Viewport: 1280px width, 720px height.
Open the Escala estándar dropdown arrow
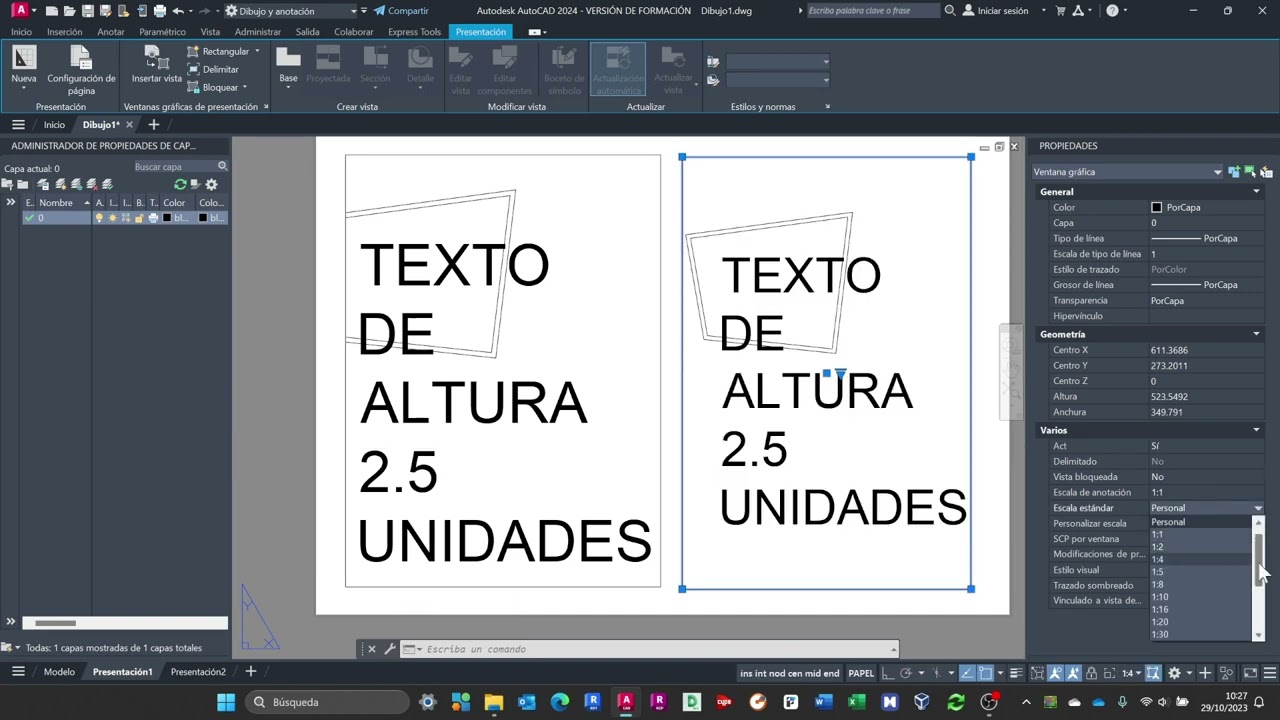(1258, 508)
